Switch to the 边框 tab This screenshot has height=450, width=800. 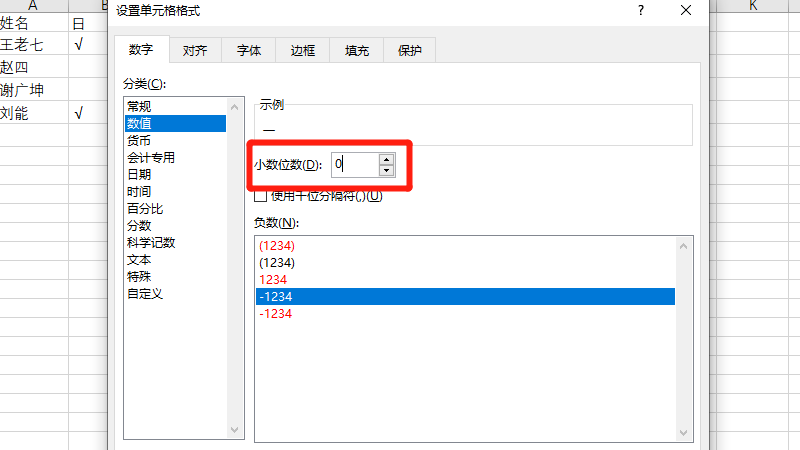(x=303, y=50)
